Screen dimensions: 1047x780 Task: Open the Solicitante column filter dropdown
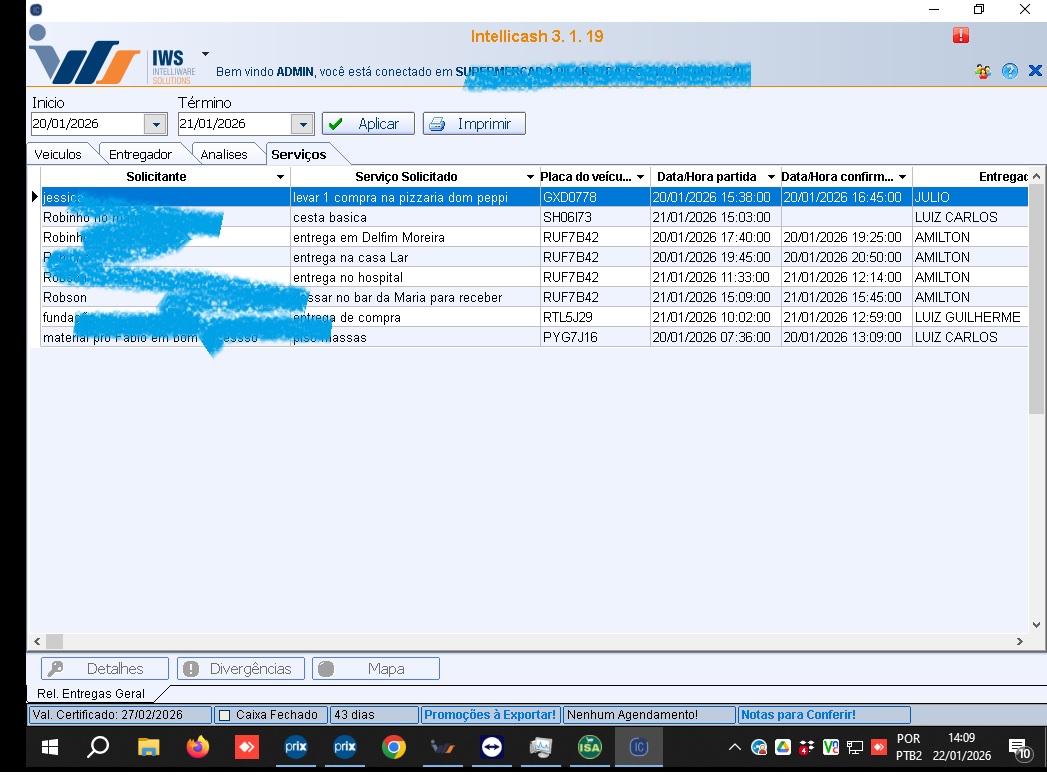coord(280,178)
